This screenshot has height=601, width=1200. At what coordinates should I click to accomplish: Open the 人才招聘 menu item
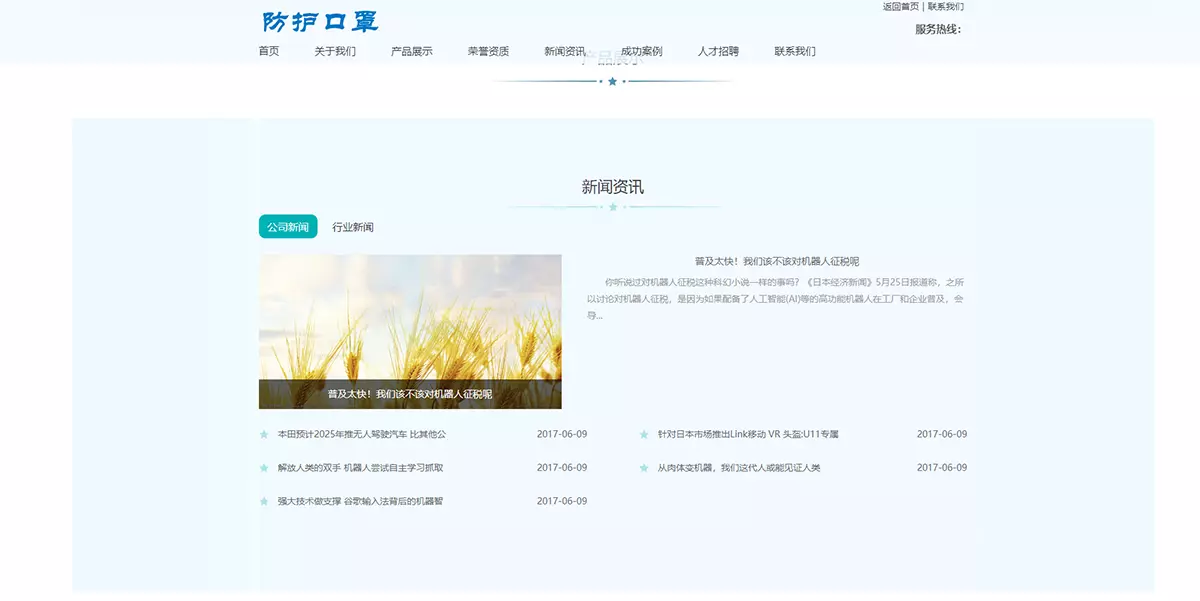tap(718, 51)
